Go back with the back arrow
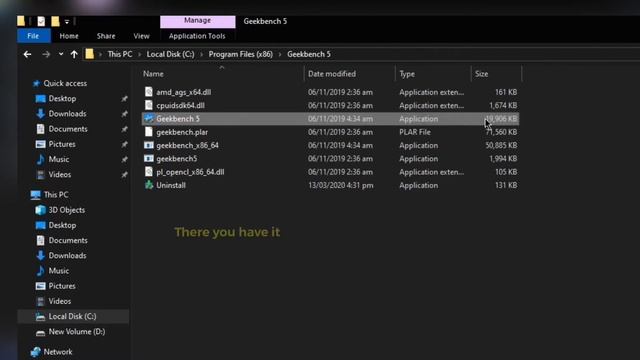Screen dimensions: 640x360 27,54
